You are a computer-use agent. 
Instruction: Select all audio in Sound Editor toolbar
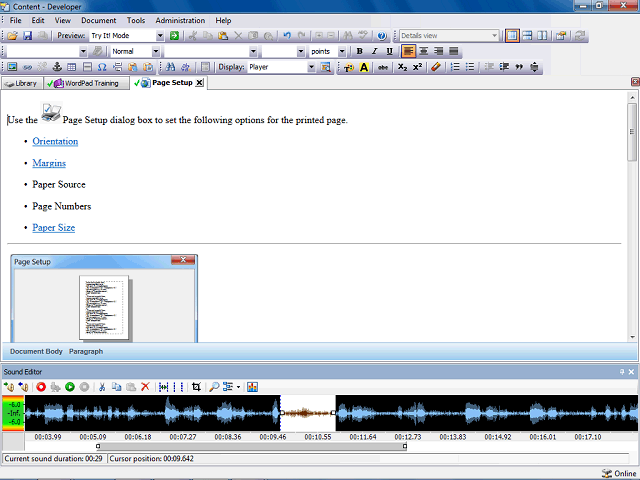pos(164,387)
